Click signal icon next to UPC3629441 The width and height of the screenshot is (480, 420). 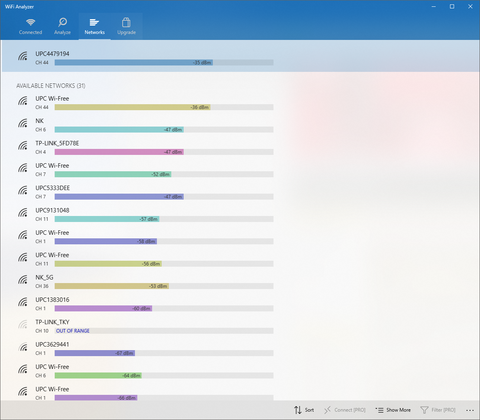(x=23, y=347)
